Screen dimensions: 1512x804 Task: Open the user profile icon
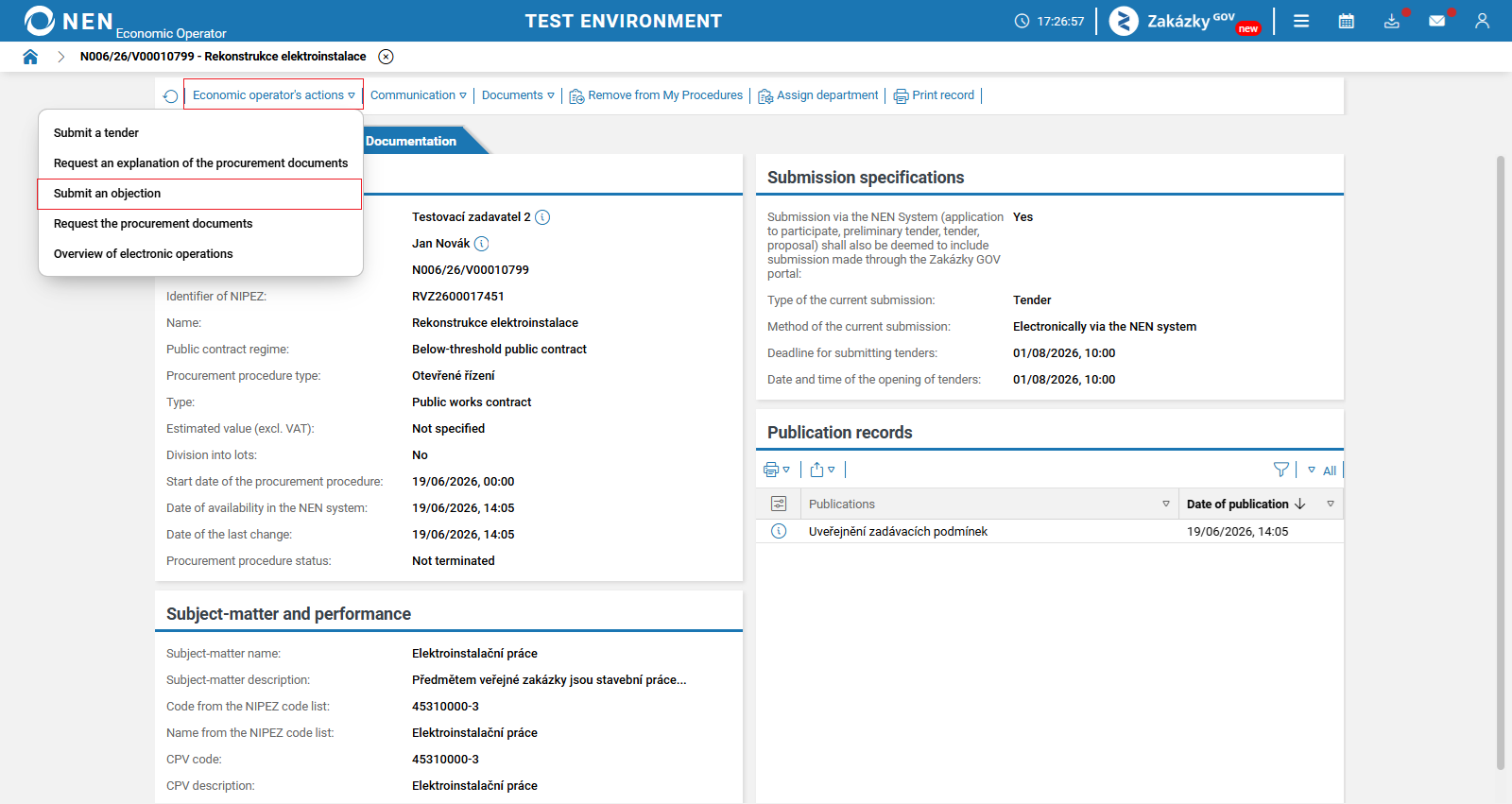pyautogui.click(x=1483, y=21)
